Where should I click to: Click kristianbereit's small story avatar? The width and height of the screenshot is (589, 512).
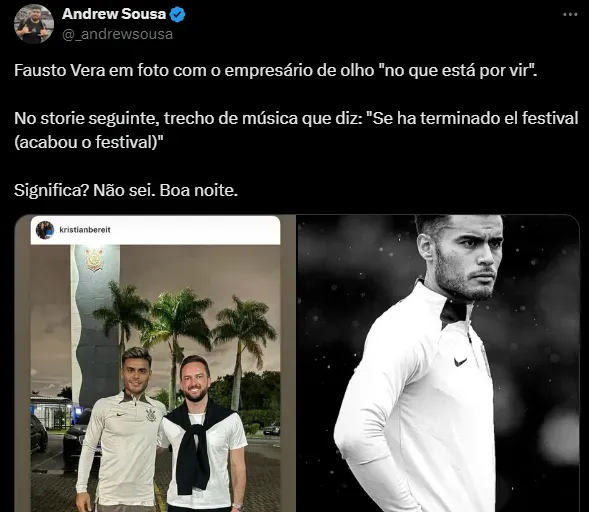45,230
